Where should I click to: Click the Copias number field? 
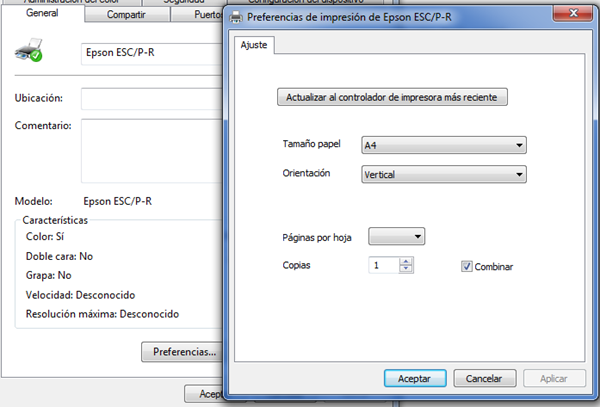383,266
